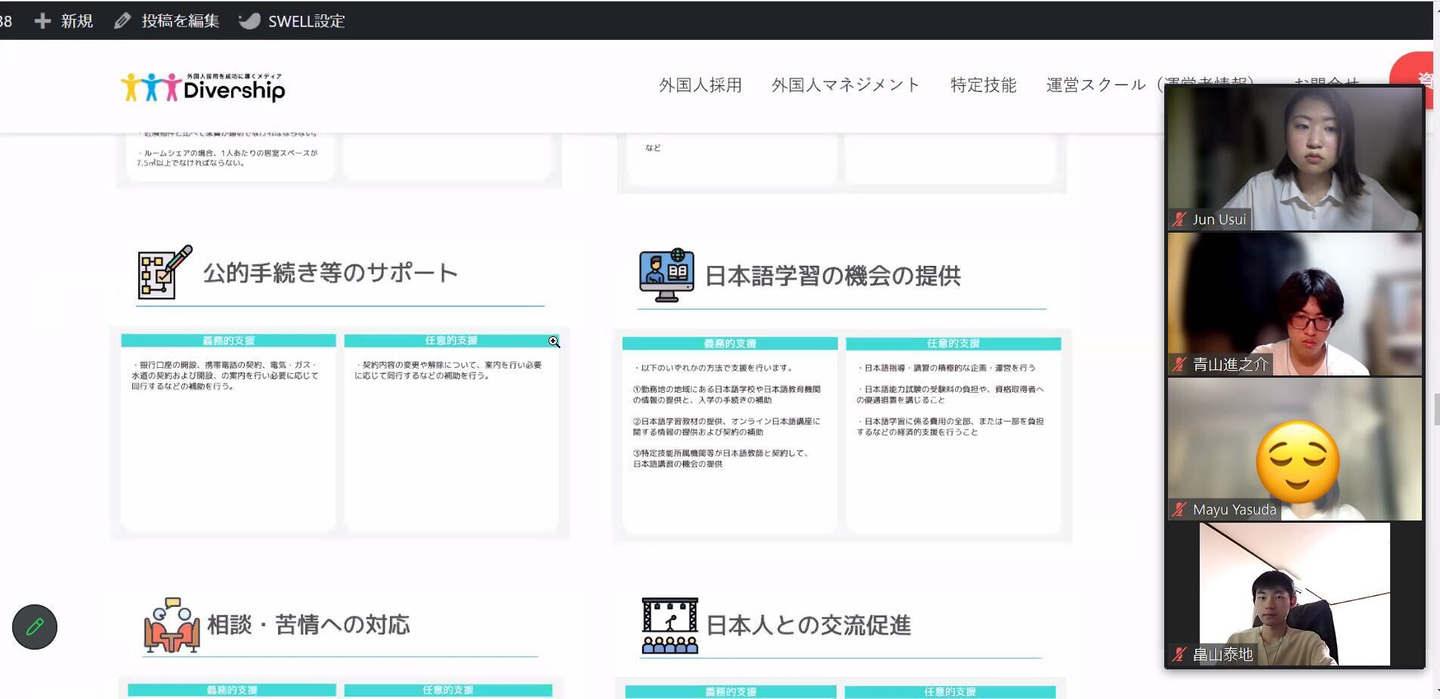The width and height of the screenshot is (1440, 699).
Task: Click 任意的支援 header under 日本語学習の機会の提供
Action: (x=953, y=343)
